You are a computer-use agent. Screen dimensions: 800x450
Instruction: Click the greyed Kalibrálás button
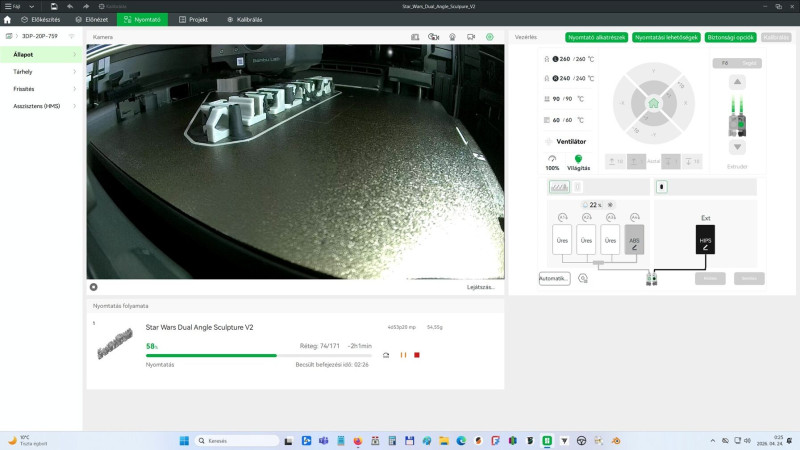point(776,37)
